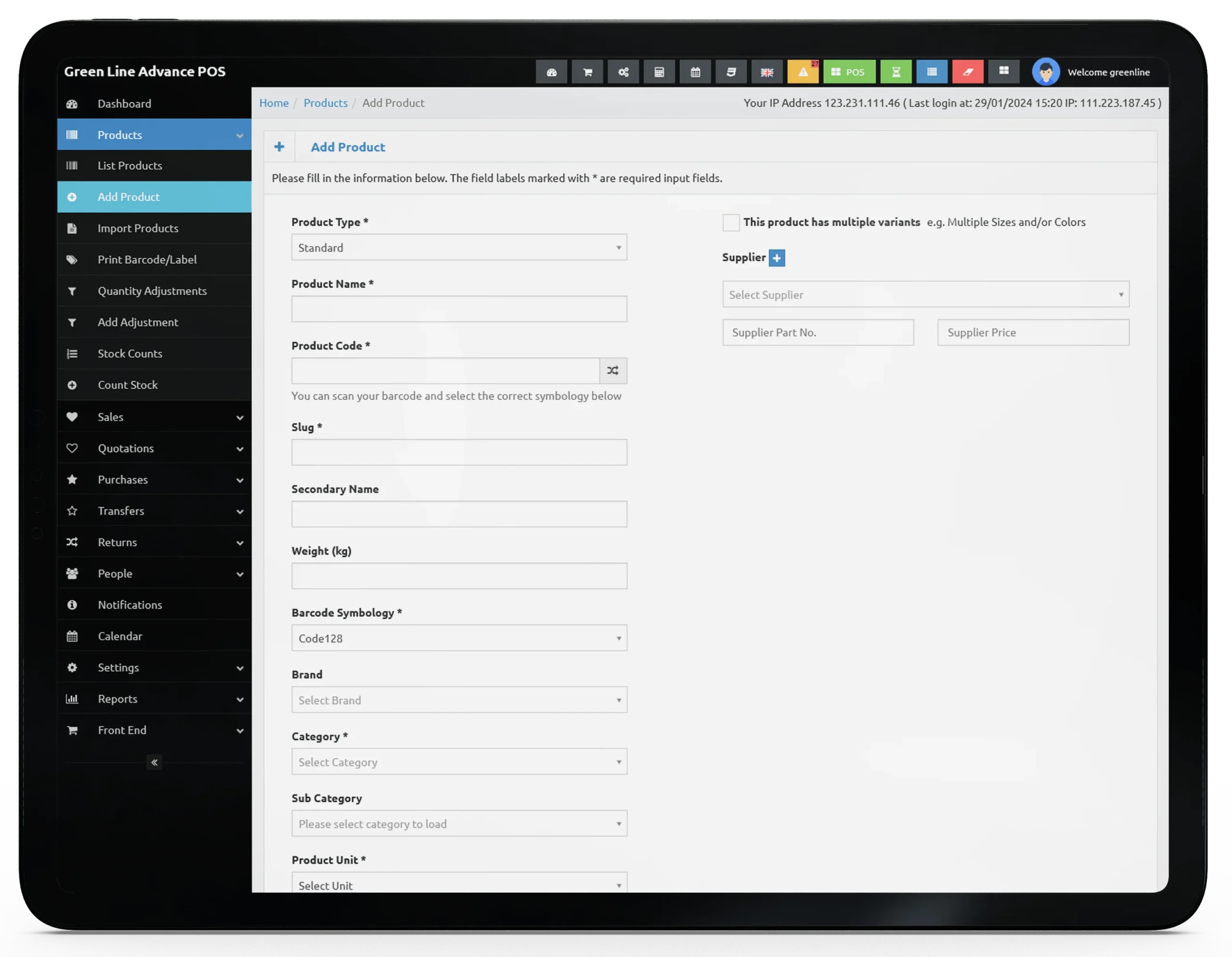The height and width of the screenshot is (957, 1232).
Task: Click the flag/language icon in top toolbar
Action: 767,71
